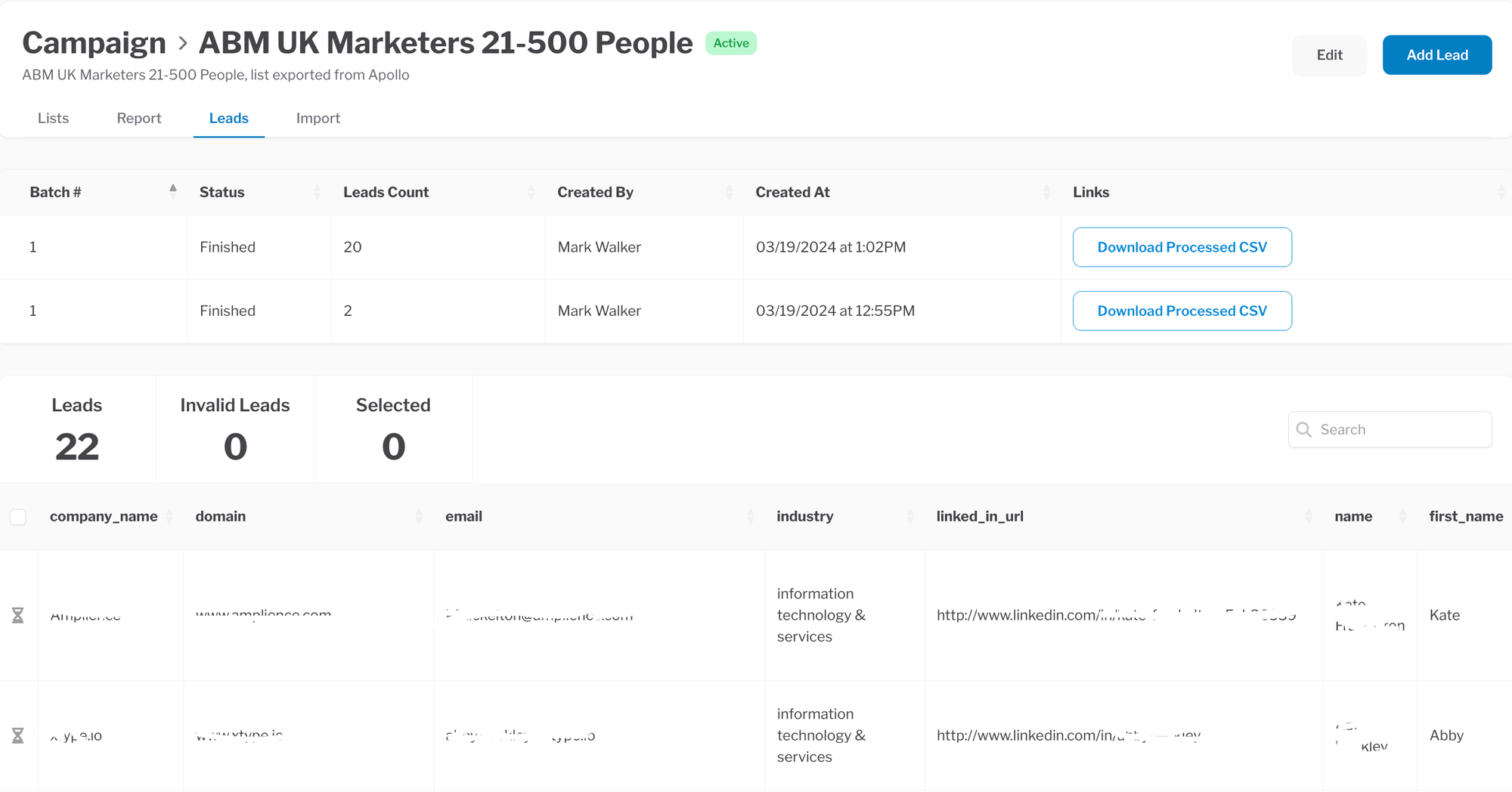Viewport: 1512px width, 792px height.
Task: Click the breadcrumb chevron after Campaign
Action: tap(182, 43)
